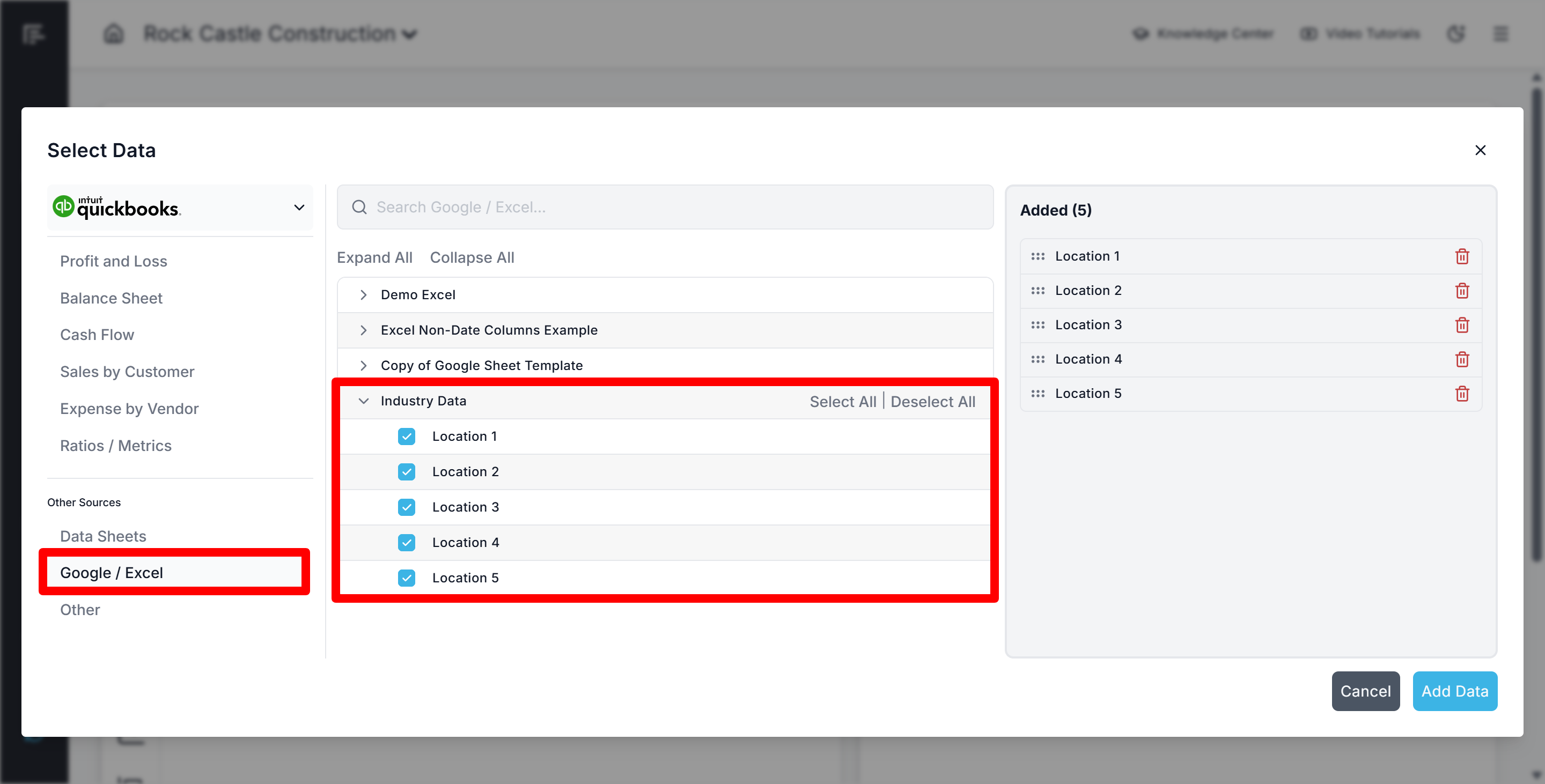Deselect the Location 5 checkbox

[x=406, y=578]
